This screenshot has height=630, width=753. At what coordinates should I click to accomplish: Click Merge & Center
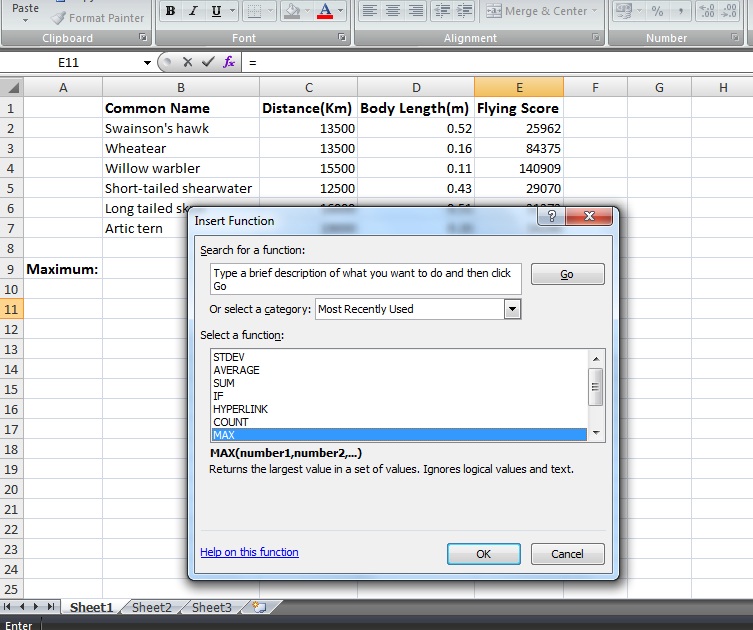536,11
